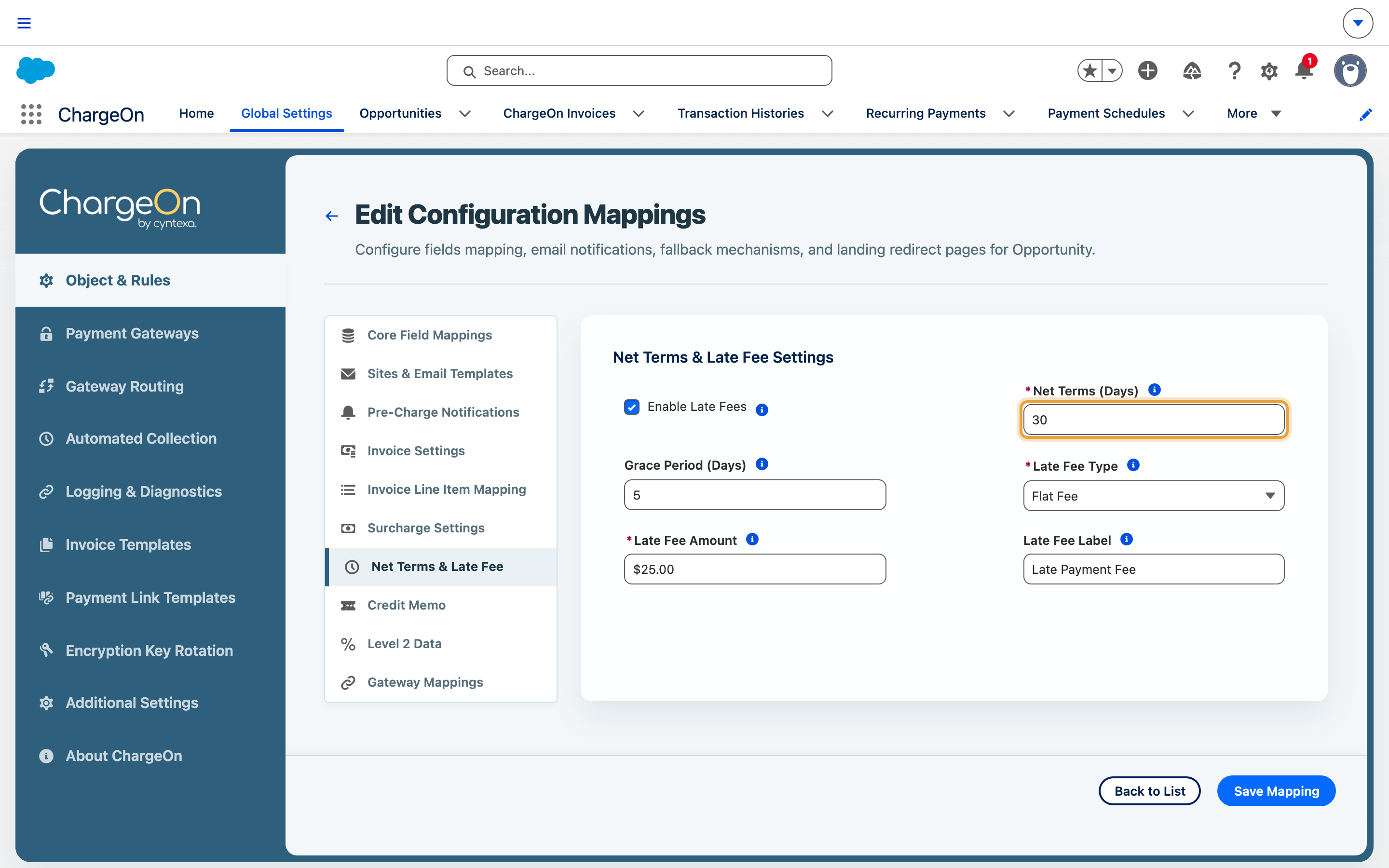Select Surcharge Settings section
This screenshot has height=868, width=1389.
point(441,528)
